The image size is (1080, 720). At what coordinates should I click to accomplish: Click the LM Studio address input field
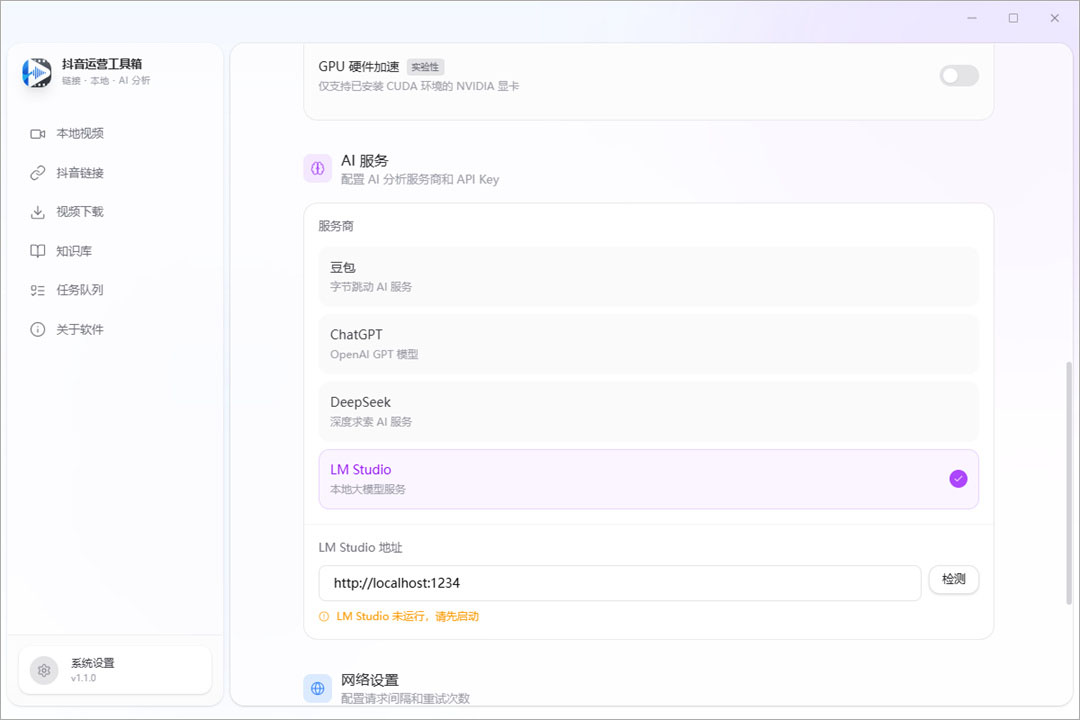point(619,583)
